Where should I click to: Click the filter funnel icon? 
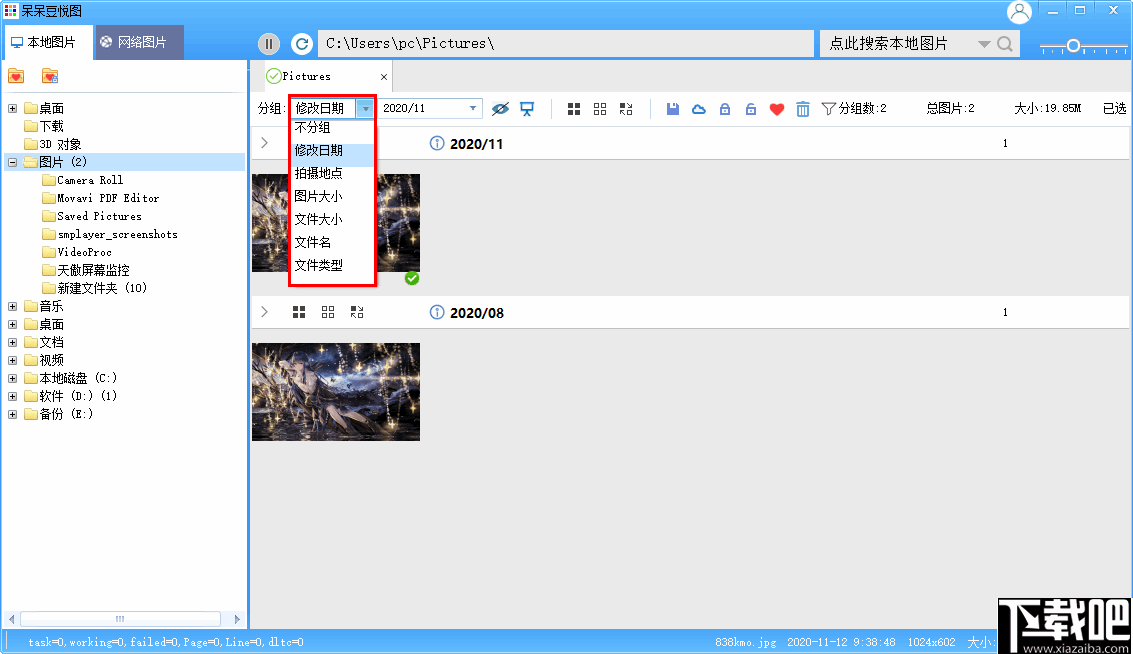(x=829, y=109)
